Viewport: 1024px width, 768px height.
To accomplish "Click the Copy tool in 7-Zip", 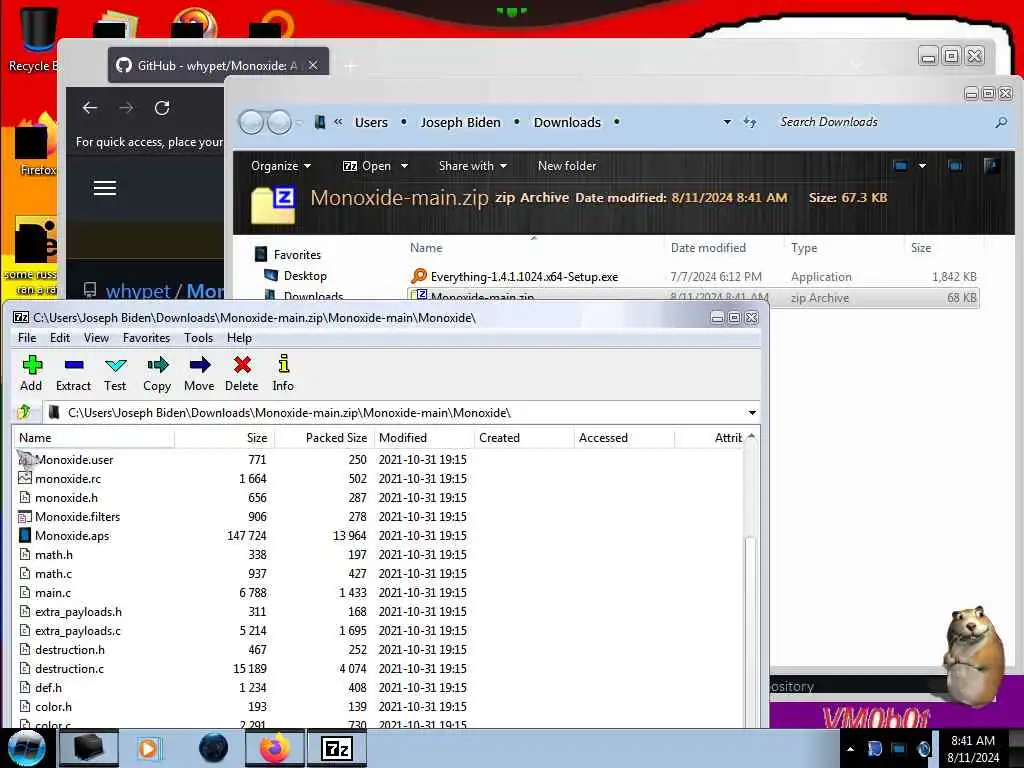I will pyautogui.click(x=157, y=373).
